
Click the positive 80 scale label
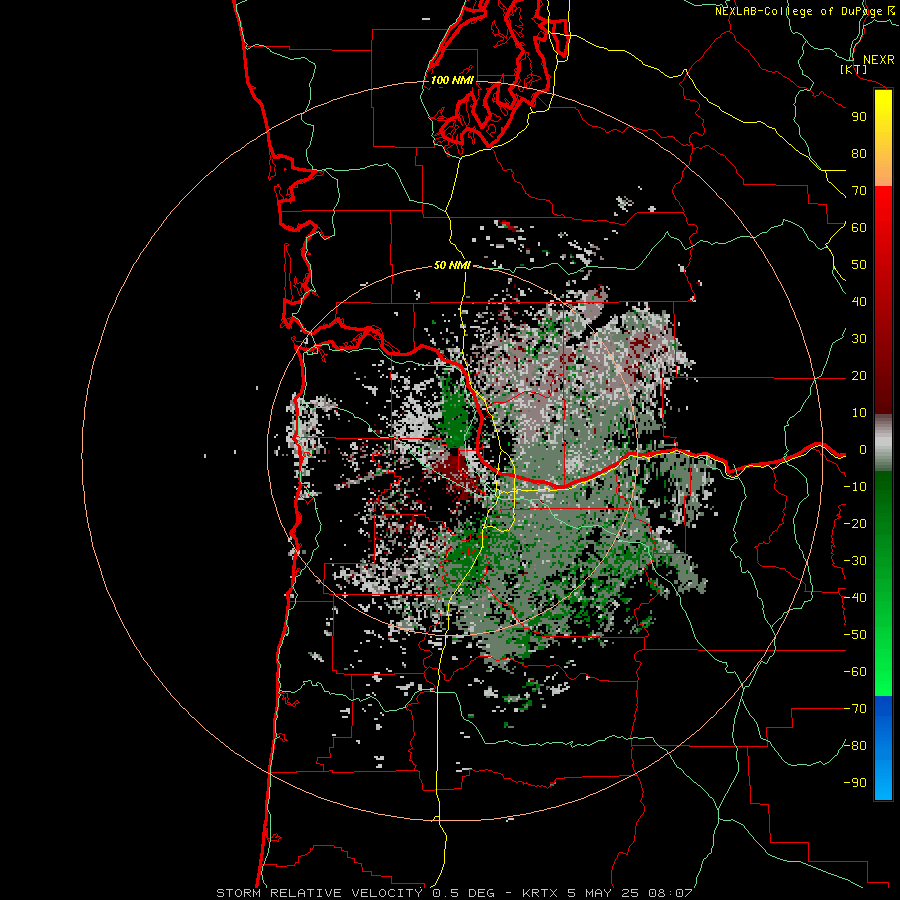pos(859,154)
